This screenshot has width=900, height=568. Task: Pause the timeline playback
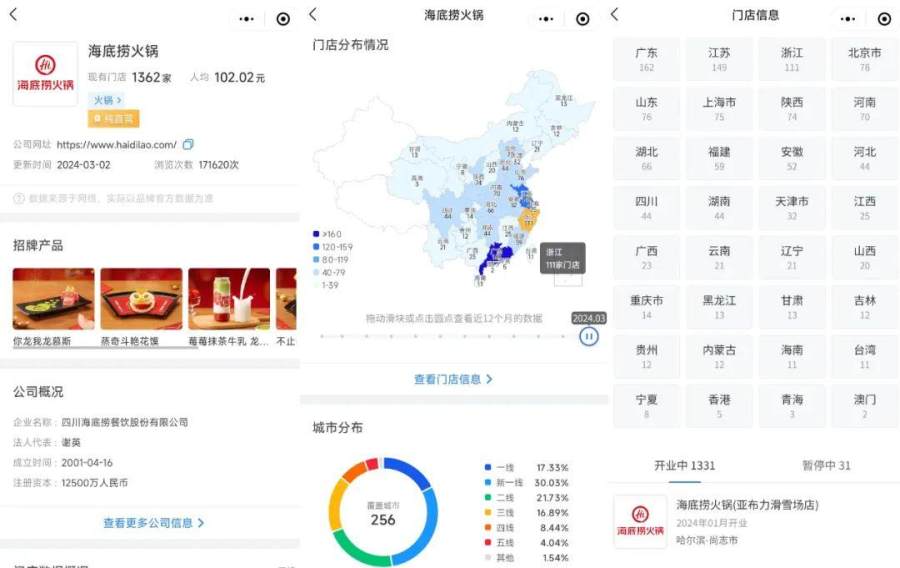(x=589, y=337)
